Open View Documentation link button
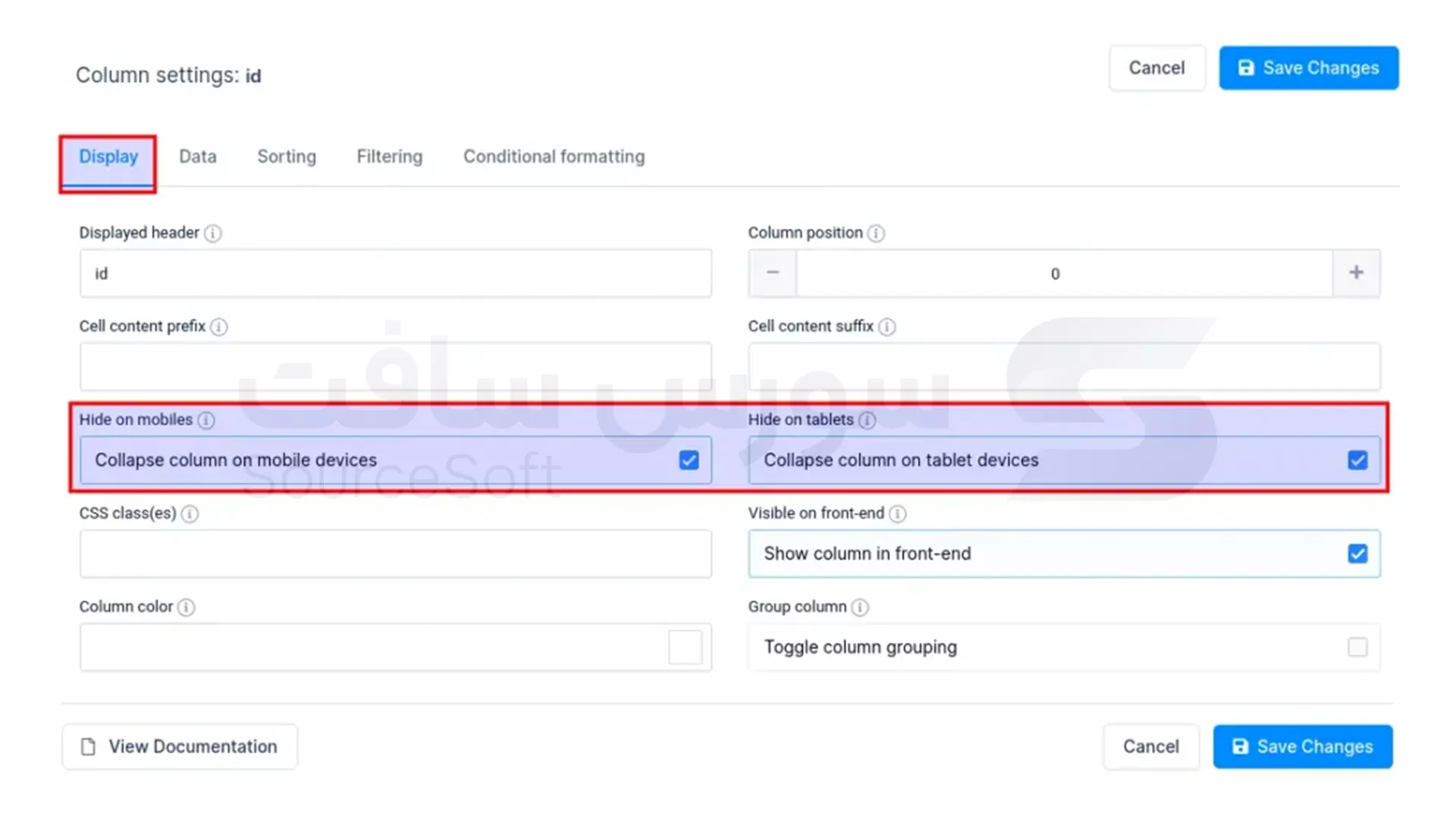Screen dimensions: 1456x819 point(180,747)
